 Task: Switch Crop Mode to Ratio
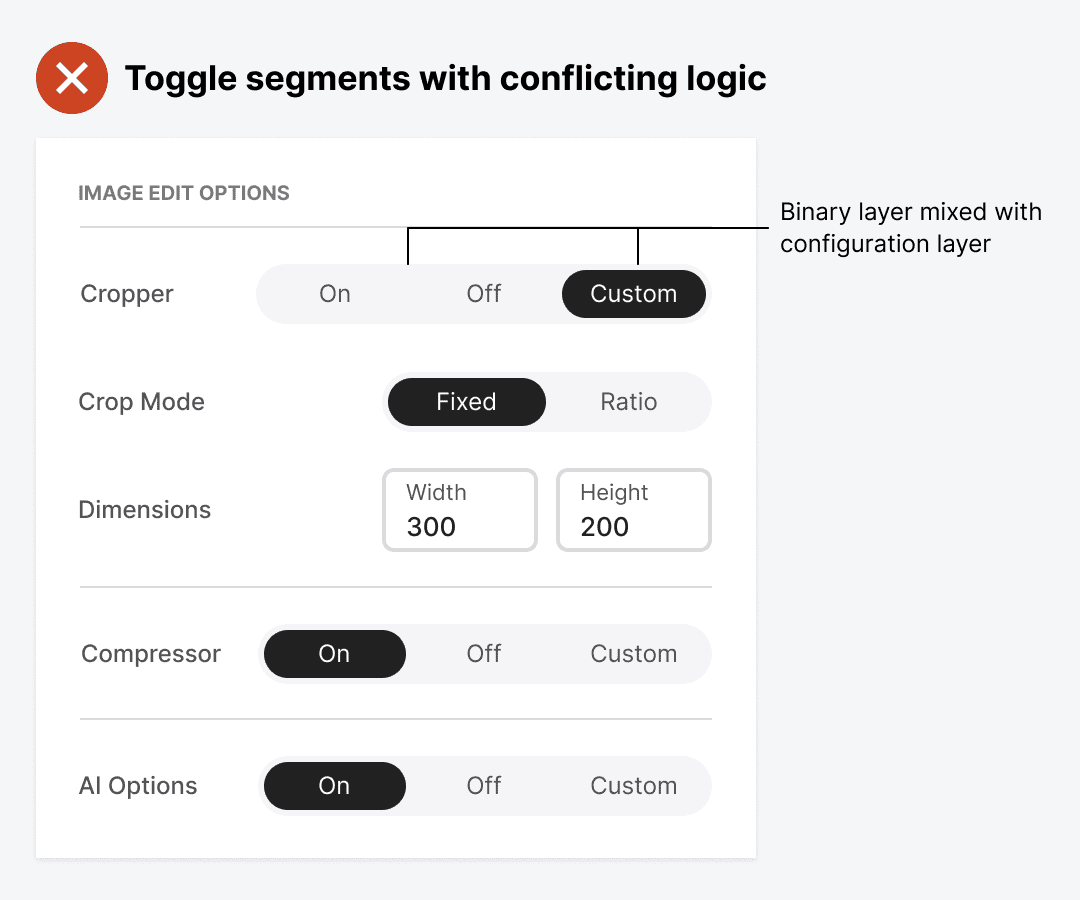[x=629, y=402]
